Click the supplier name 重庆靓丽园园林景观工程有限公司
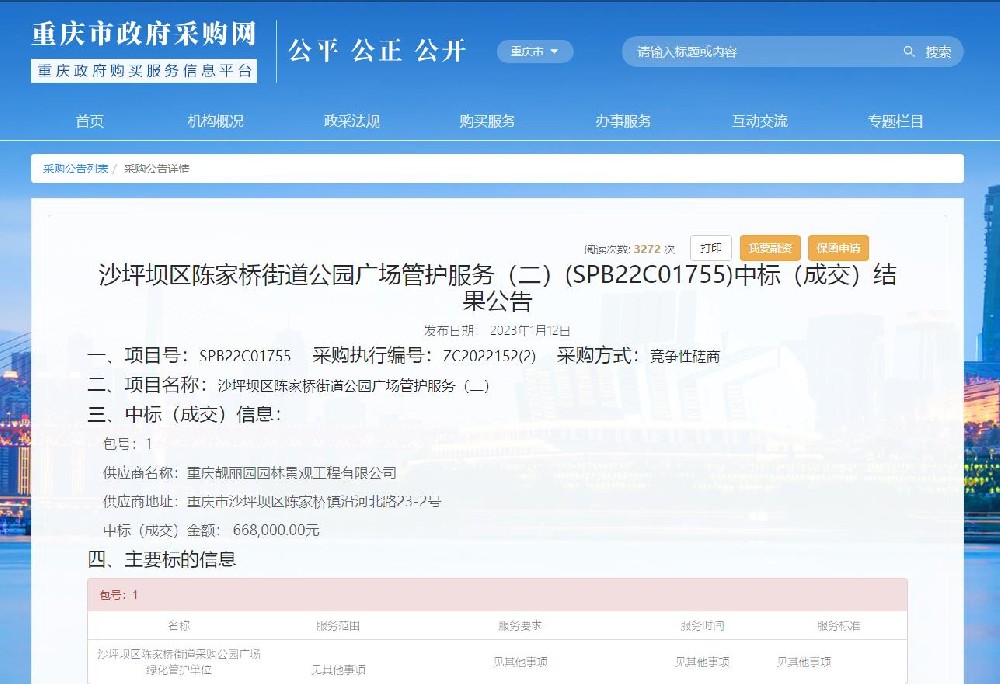Image resolution: width=1000 pixels, height=684 pixels. [291, 473]
